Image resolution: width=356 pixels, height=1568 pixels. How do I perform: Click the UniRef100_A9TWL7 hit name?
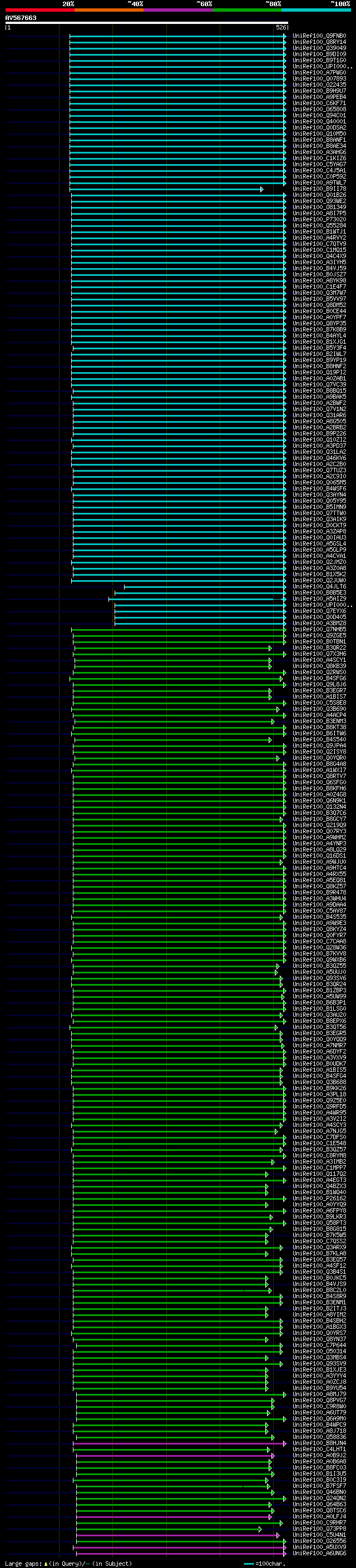click(319, 182)
